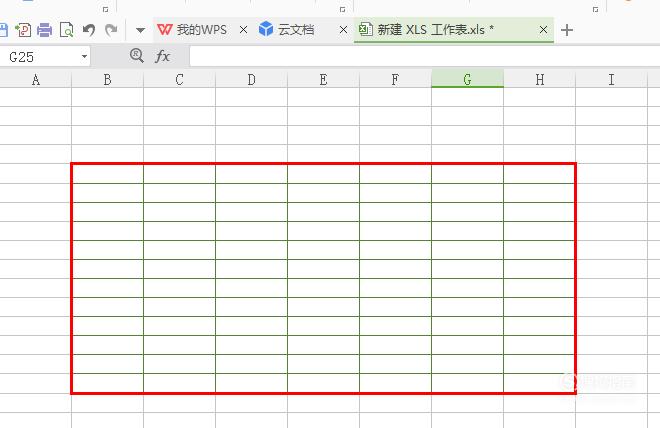
Task: Click the zoom magnifier icon by formula bar
Action: click(x=137, y=56)
